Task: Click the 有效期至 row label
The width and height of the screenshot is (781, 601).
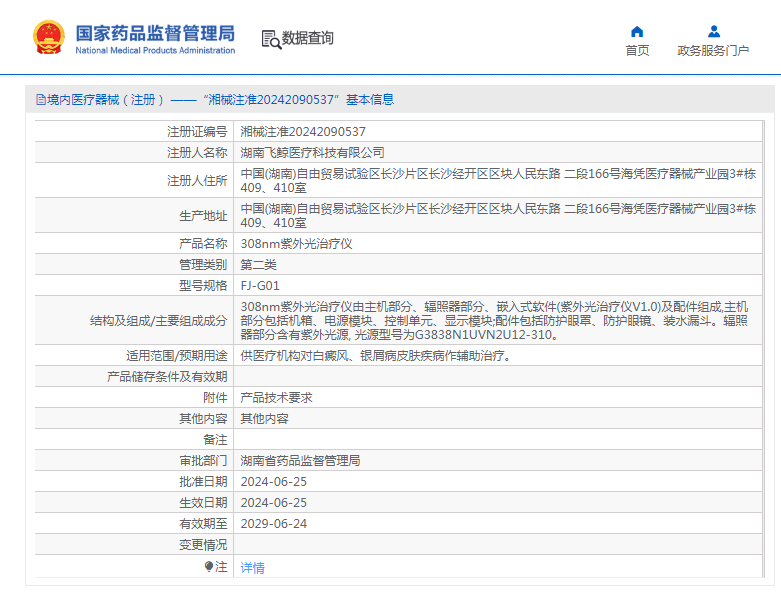Action: click(203, 523)
